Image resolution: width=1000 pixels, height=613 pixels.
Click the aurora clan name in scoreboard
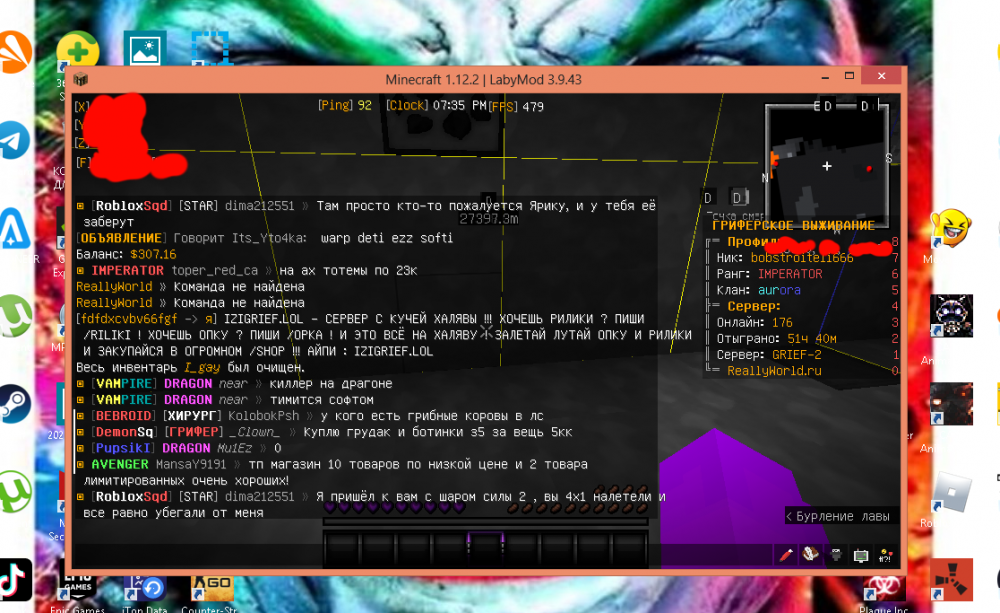tap(779, 291)
